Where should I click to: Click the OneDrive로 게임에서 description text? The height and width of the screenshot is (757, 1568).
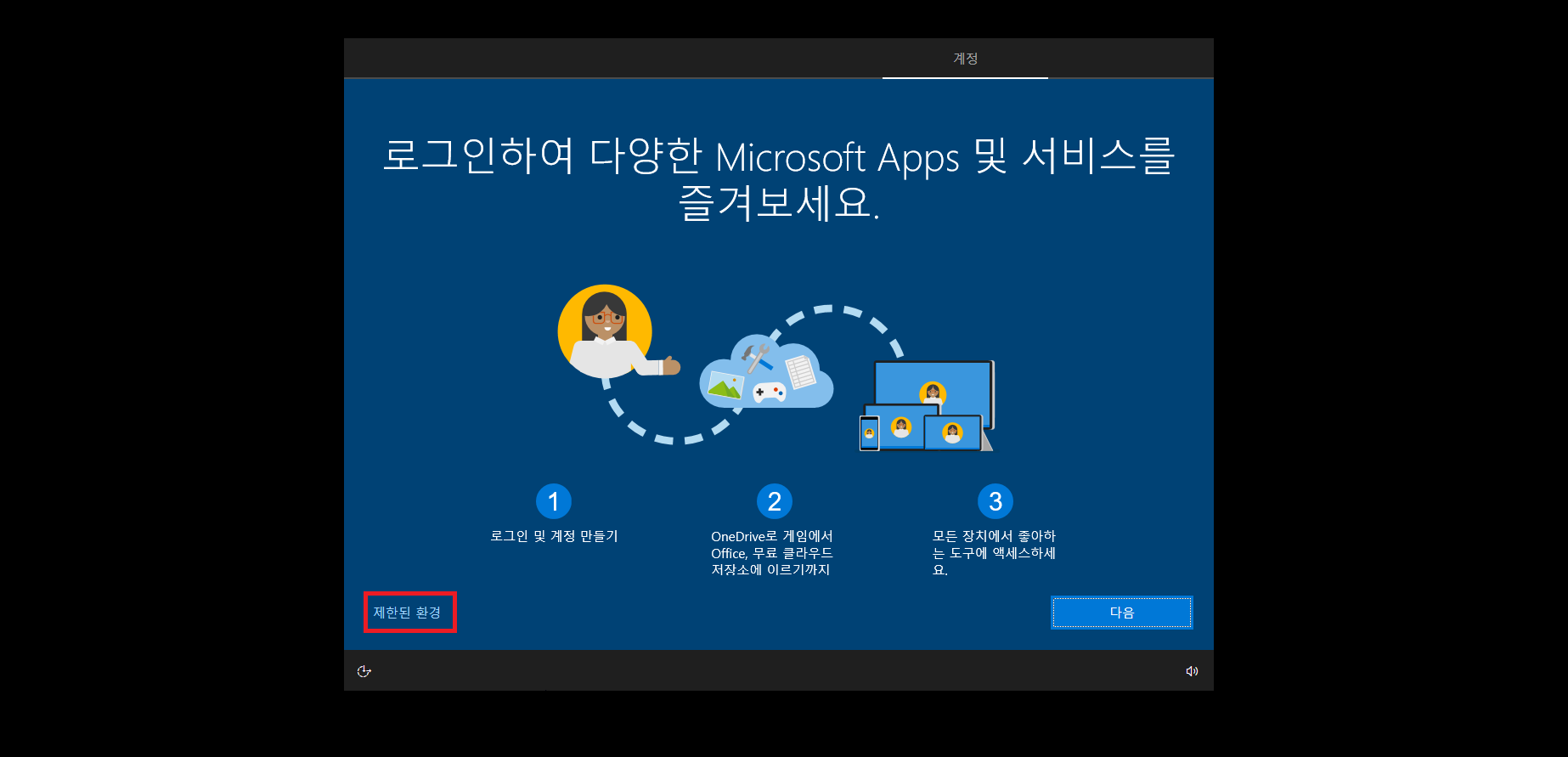[772, 553]
